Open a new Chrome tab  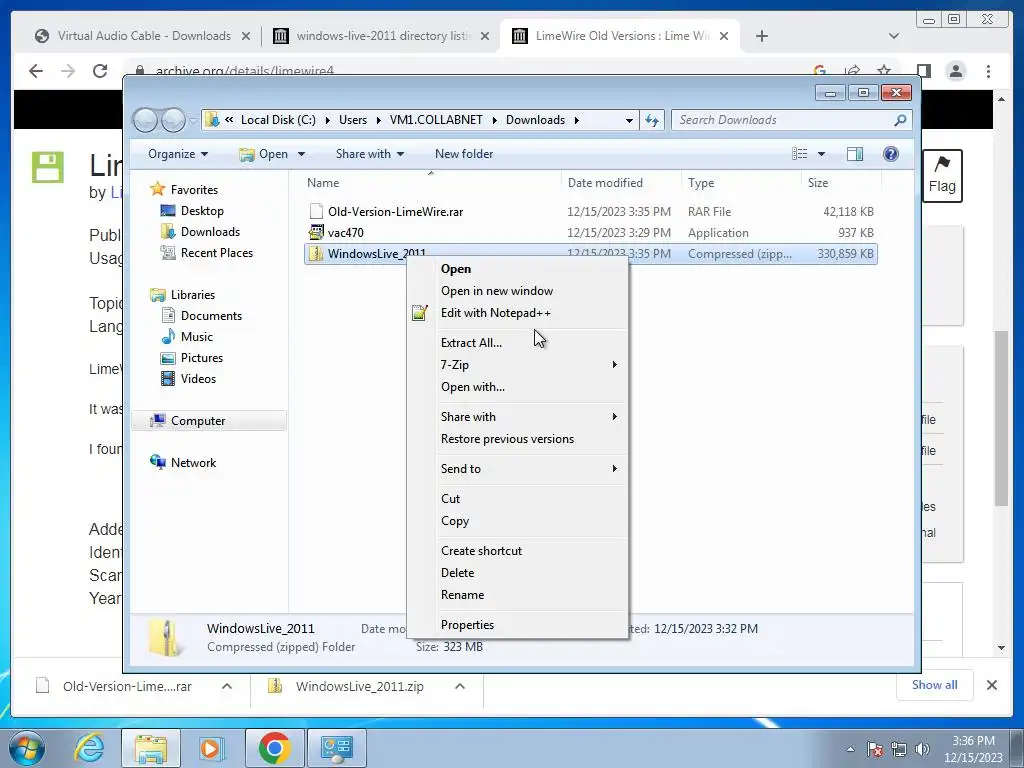click(x=761, y=36)
